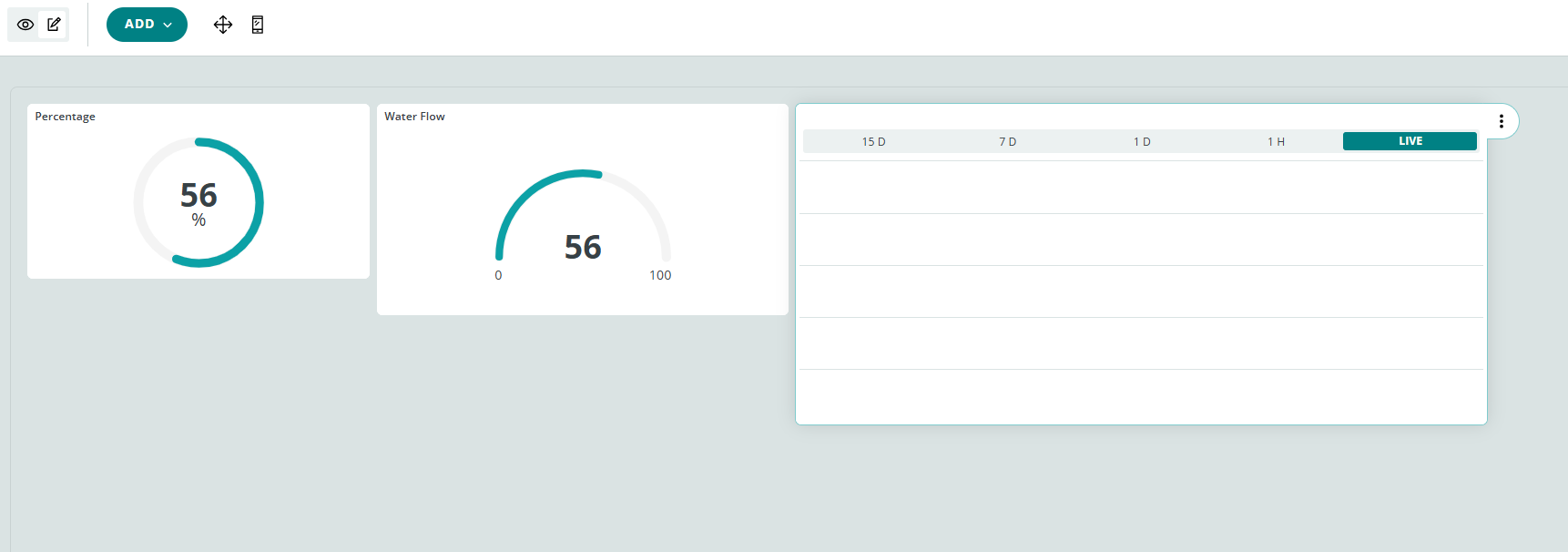Click inside the empty chart plot area
The width and height of the screenshot is (1568, 552).
pyautogui.click(x=1141, y=291)
